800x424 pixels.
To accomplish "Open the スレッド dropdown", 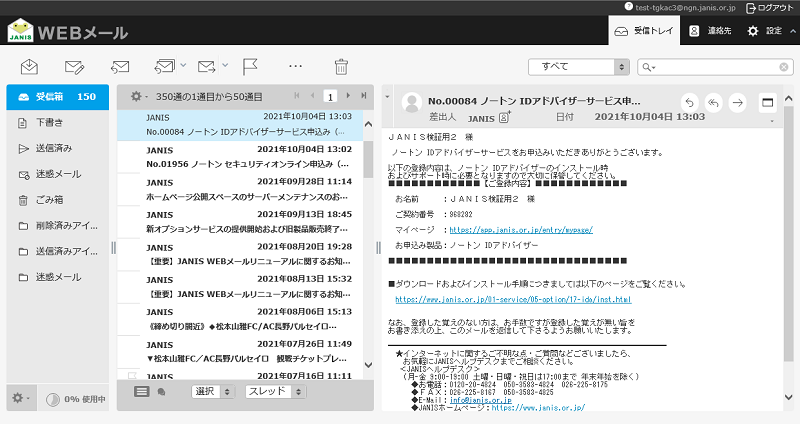I will coord(275,391).
